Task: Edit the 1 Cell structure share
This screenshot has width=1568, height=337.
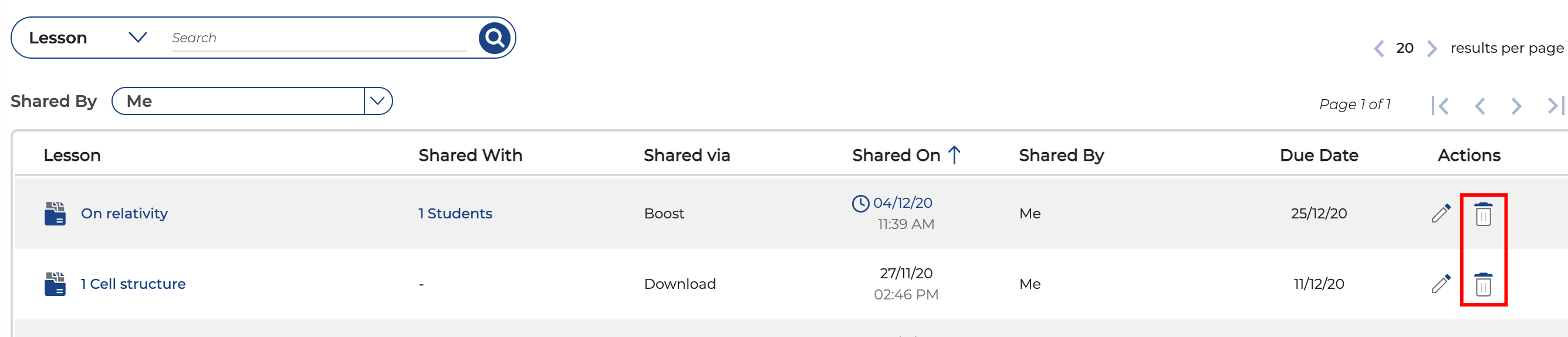Action: click(x=1440, y=284)
